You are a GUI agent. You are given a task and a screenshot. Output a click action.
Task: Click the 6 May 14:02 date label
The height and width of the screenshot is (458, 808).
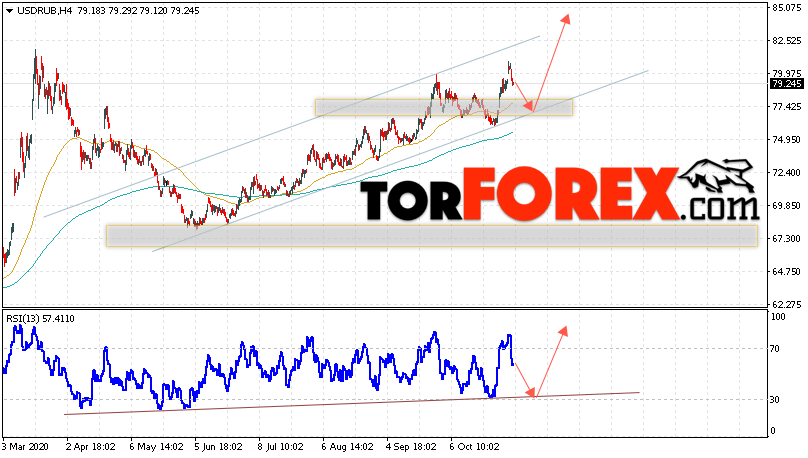(156, 447)
